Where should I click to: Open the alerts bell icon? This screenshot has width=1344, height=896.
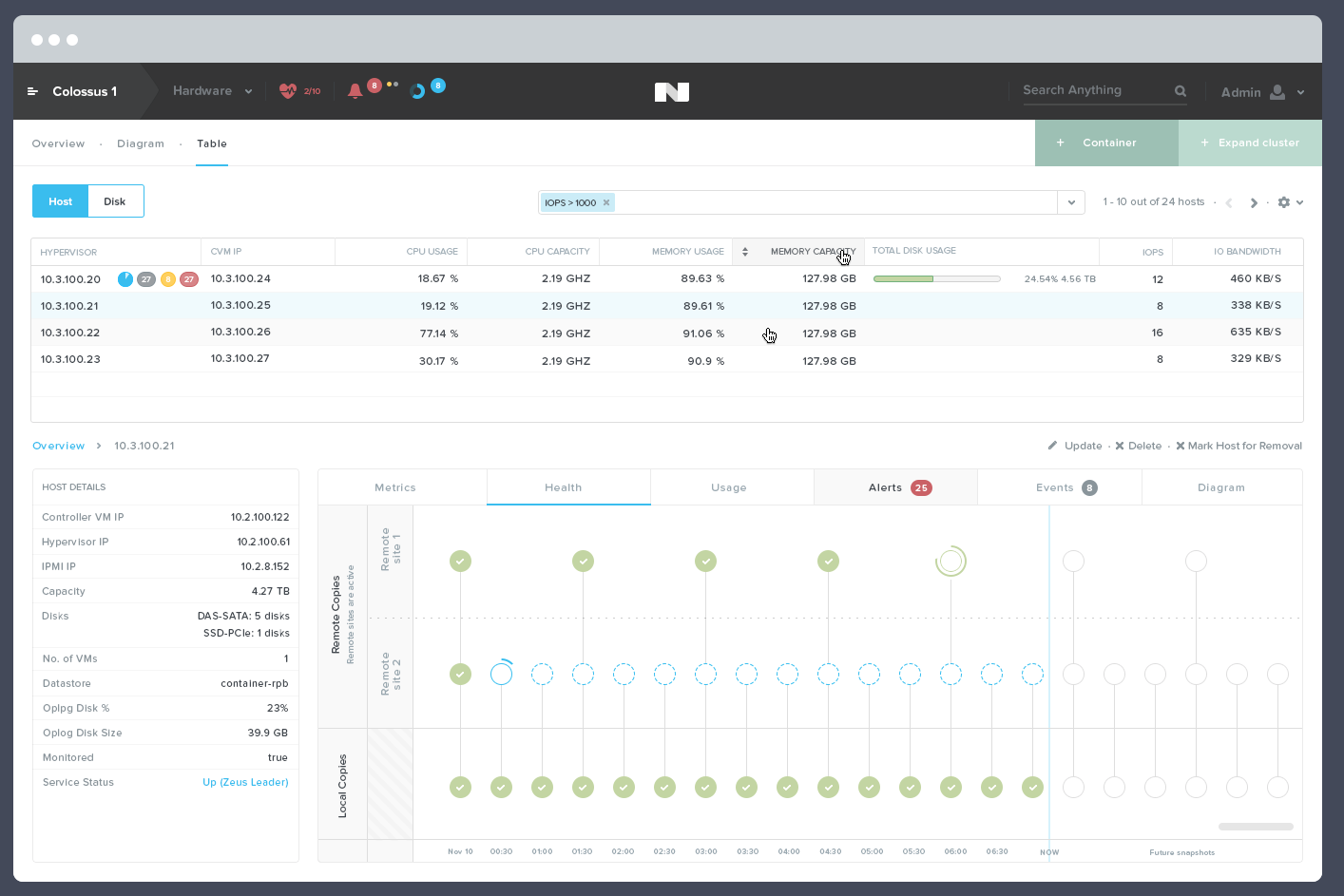[355, 91]
